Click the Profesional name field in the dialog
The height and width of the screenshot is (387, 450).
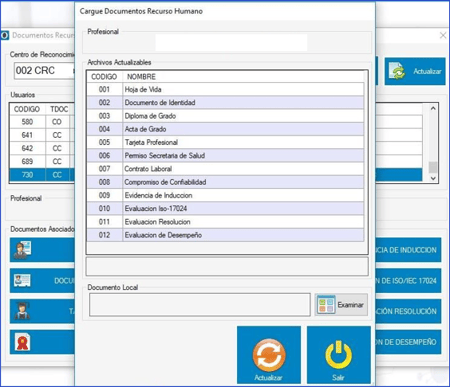[231, 43]
